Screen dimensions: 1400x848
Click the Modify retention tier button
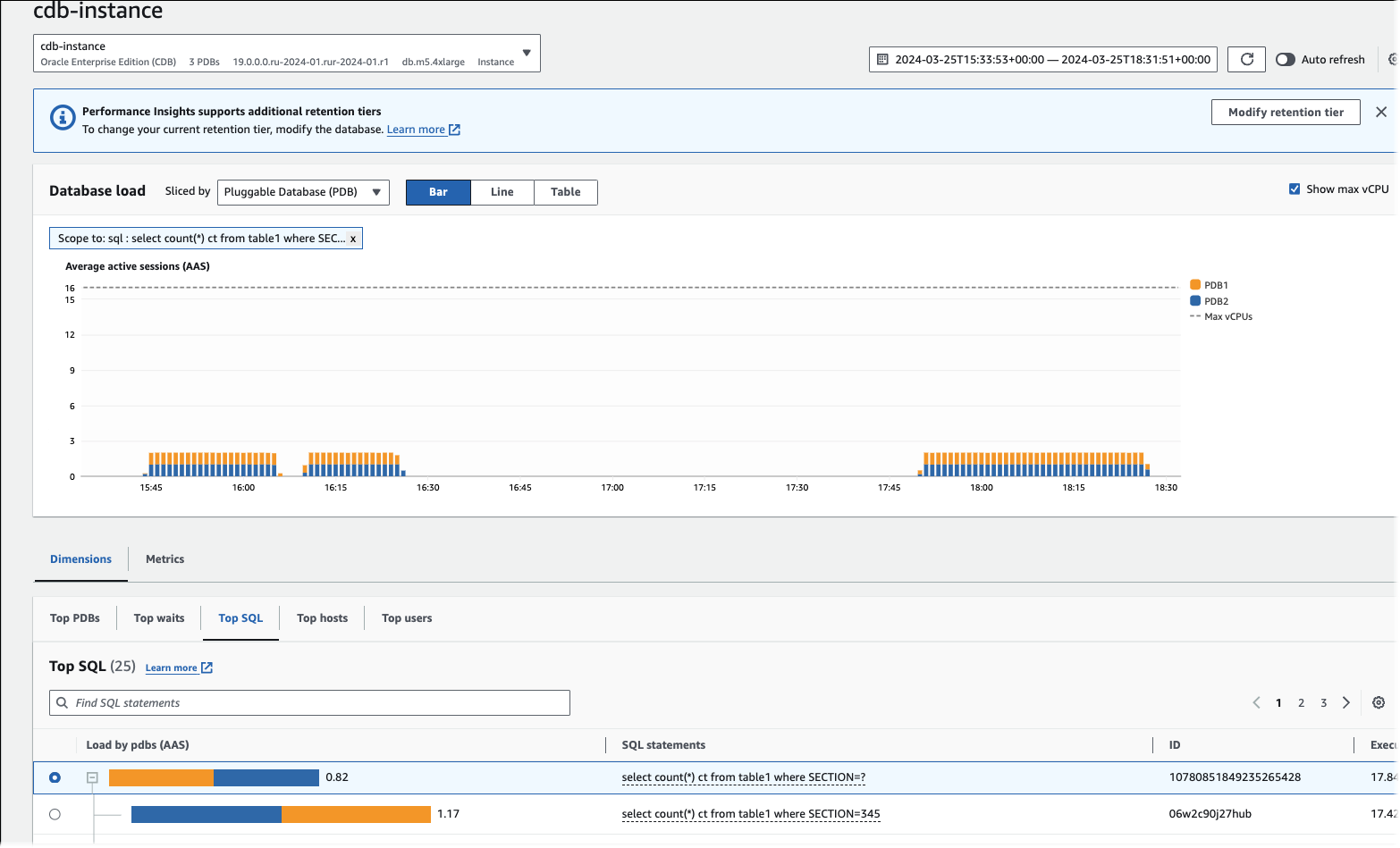1286,112
